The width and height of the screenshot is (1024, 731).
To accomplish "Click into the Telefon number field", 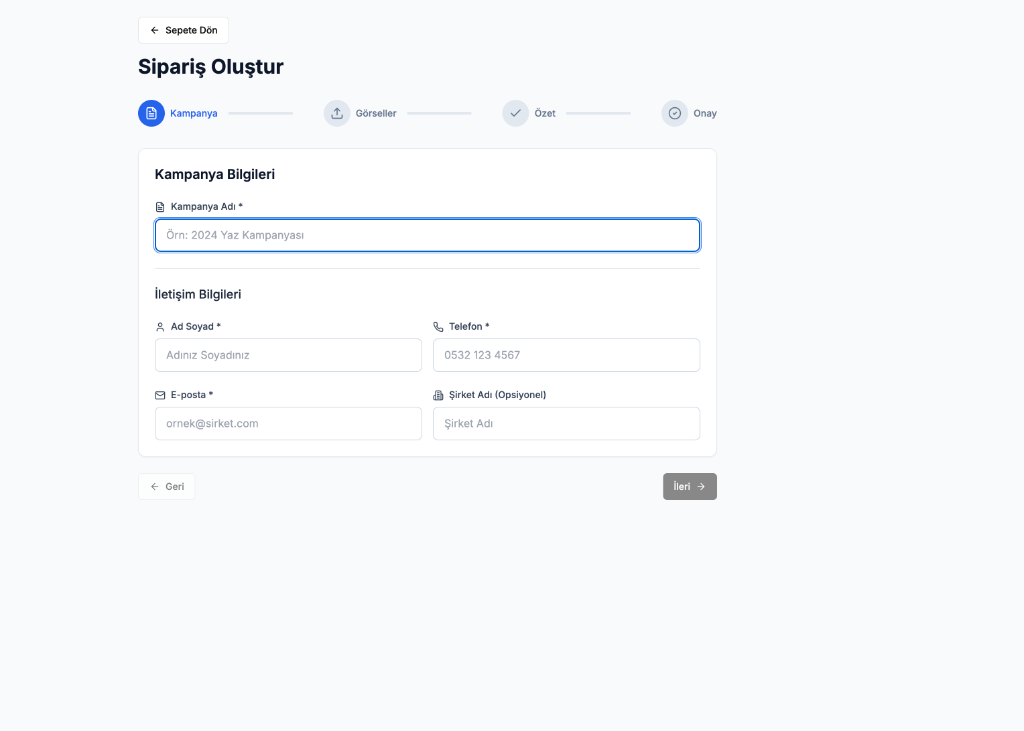I will tap(566, 355).
